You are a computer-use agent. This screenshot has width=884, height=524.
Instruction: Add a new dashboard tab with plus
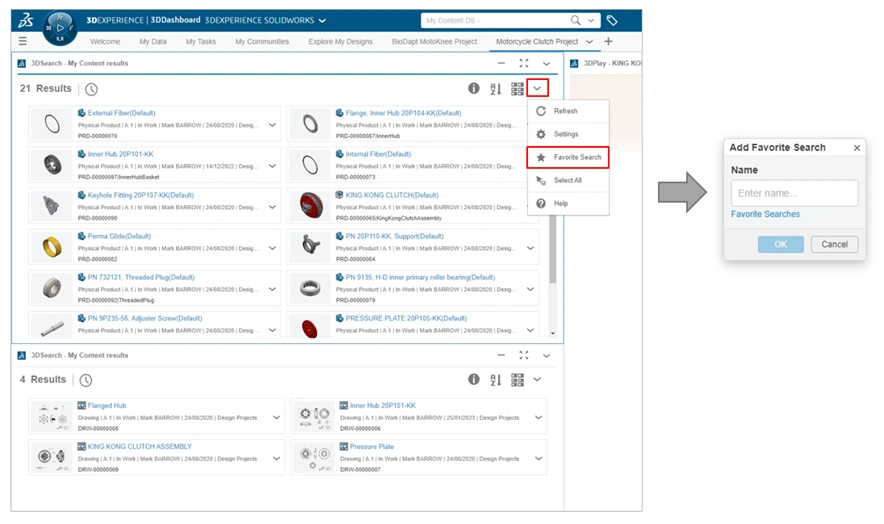tap(608, 41)
